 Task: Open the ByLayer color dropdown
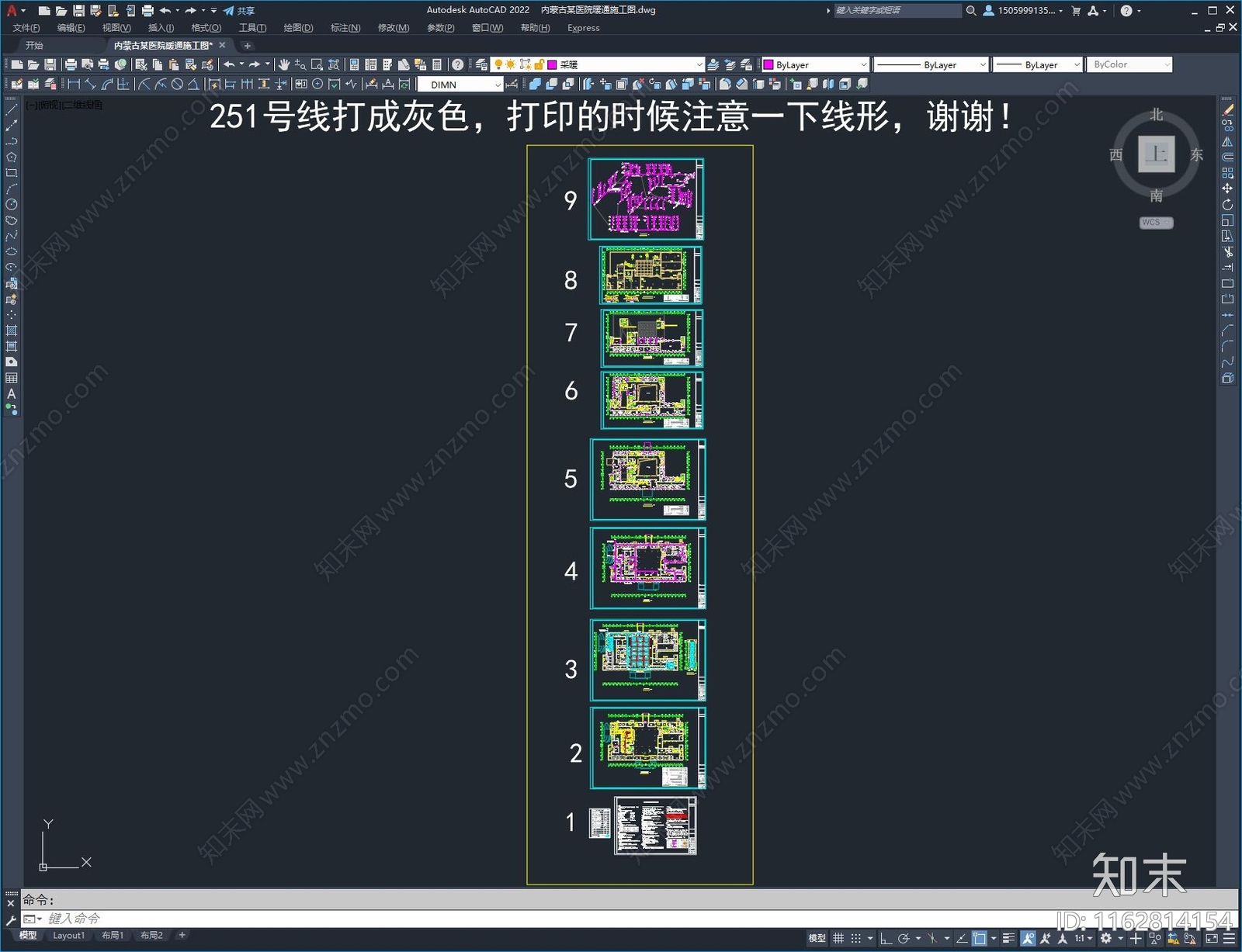coord(864,64)
